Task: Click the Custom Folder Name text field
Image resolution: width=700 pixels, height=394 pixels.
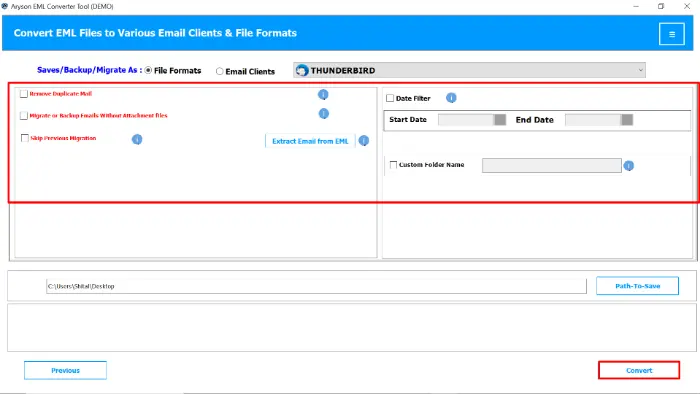Action: click(x=551, y=166)
